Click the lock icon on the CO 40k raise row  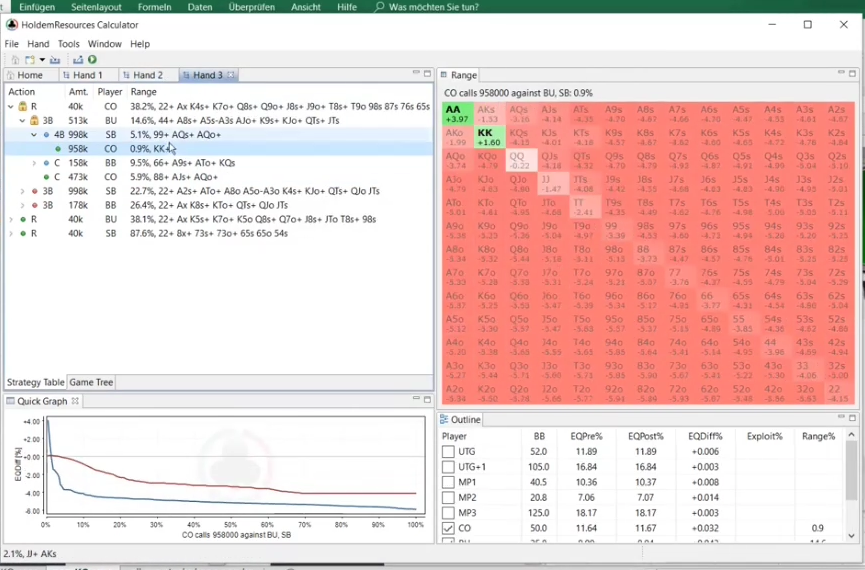pos(23,106)
